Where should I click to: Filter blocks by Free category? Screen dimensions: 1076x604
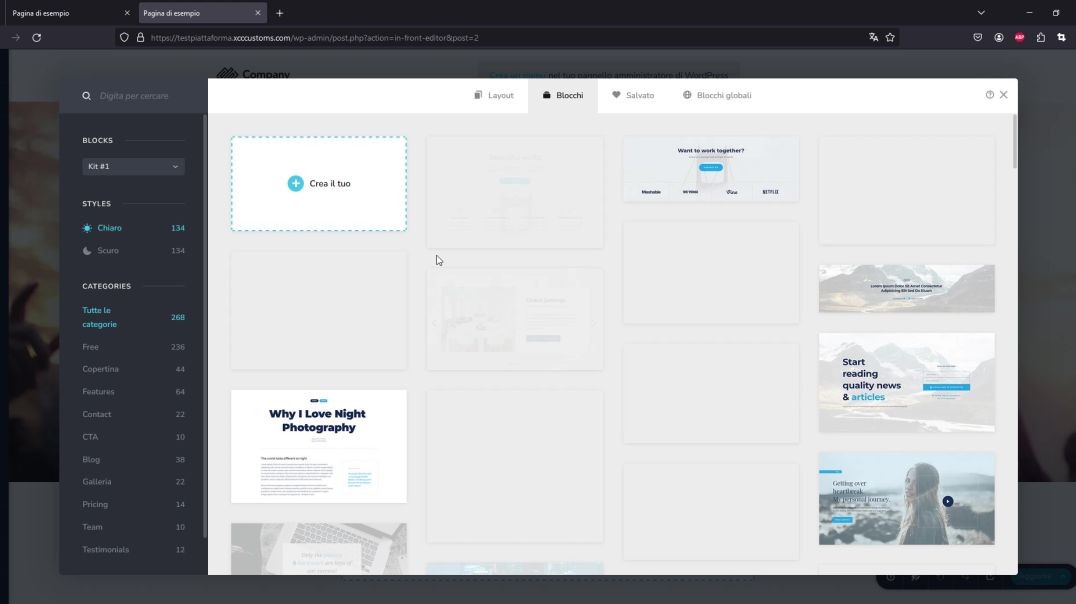click(133, 347)
